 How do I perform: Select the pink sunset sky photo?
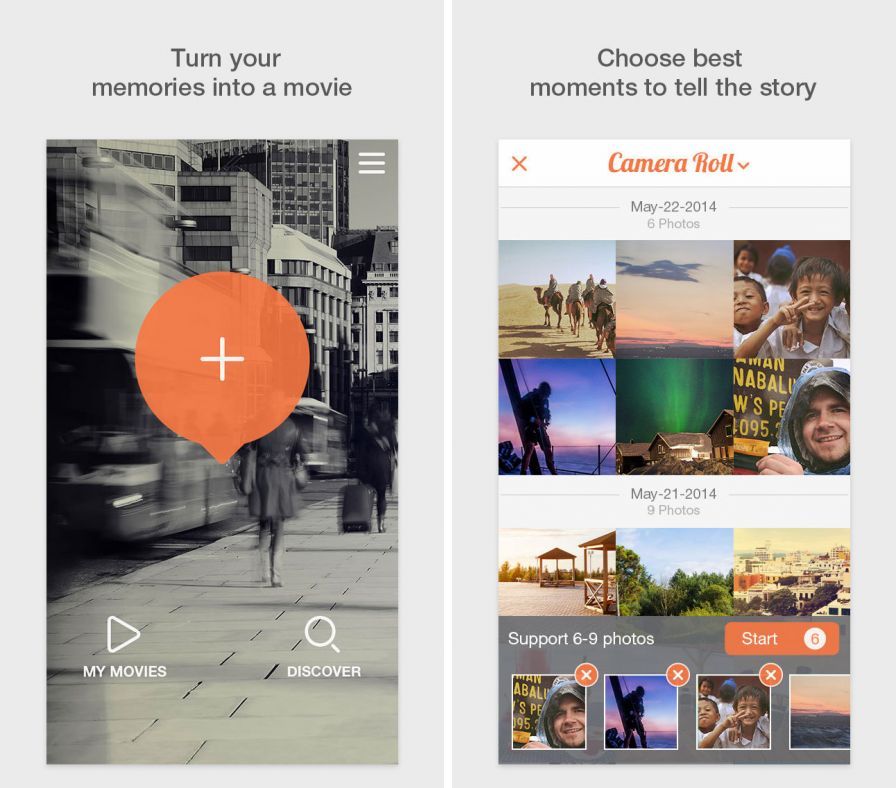pyautogui.click(x=674, y=298)
